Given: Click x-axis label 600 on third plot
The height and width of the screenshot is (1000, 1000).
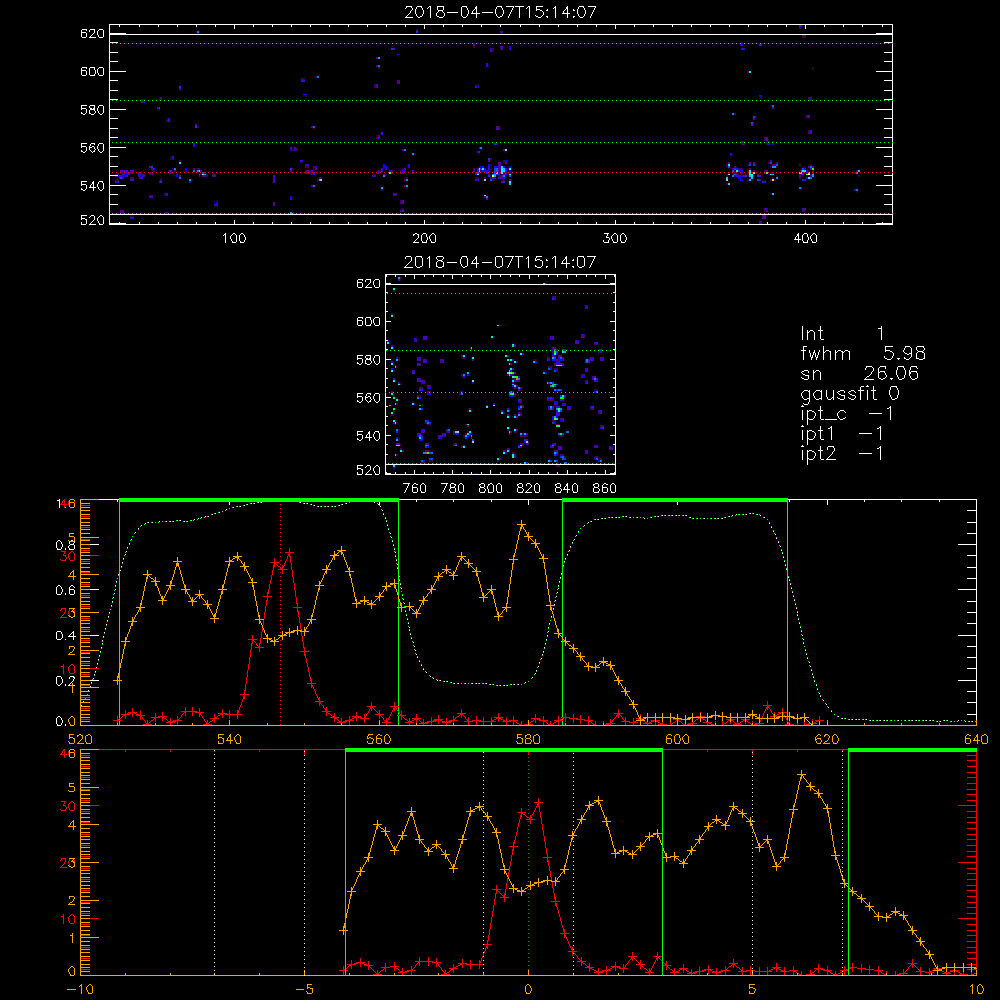Looking at the screenshot, I should coord(677,740).
